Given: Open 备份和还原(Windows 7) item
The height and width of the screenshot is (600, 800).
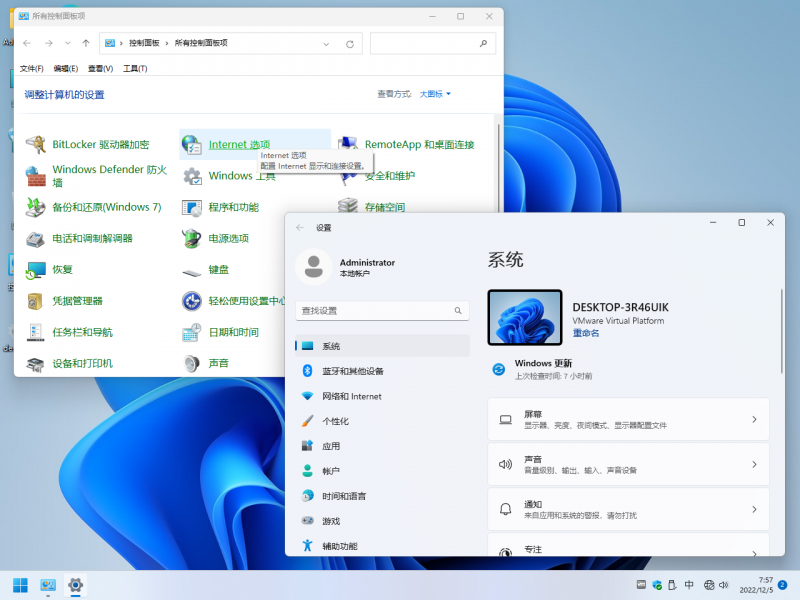Looking at the screenshot, I should pos(94,207).
